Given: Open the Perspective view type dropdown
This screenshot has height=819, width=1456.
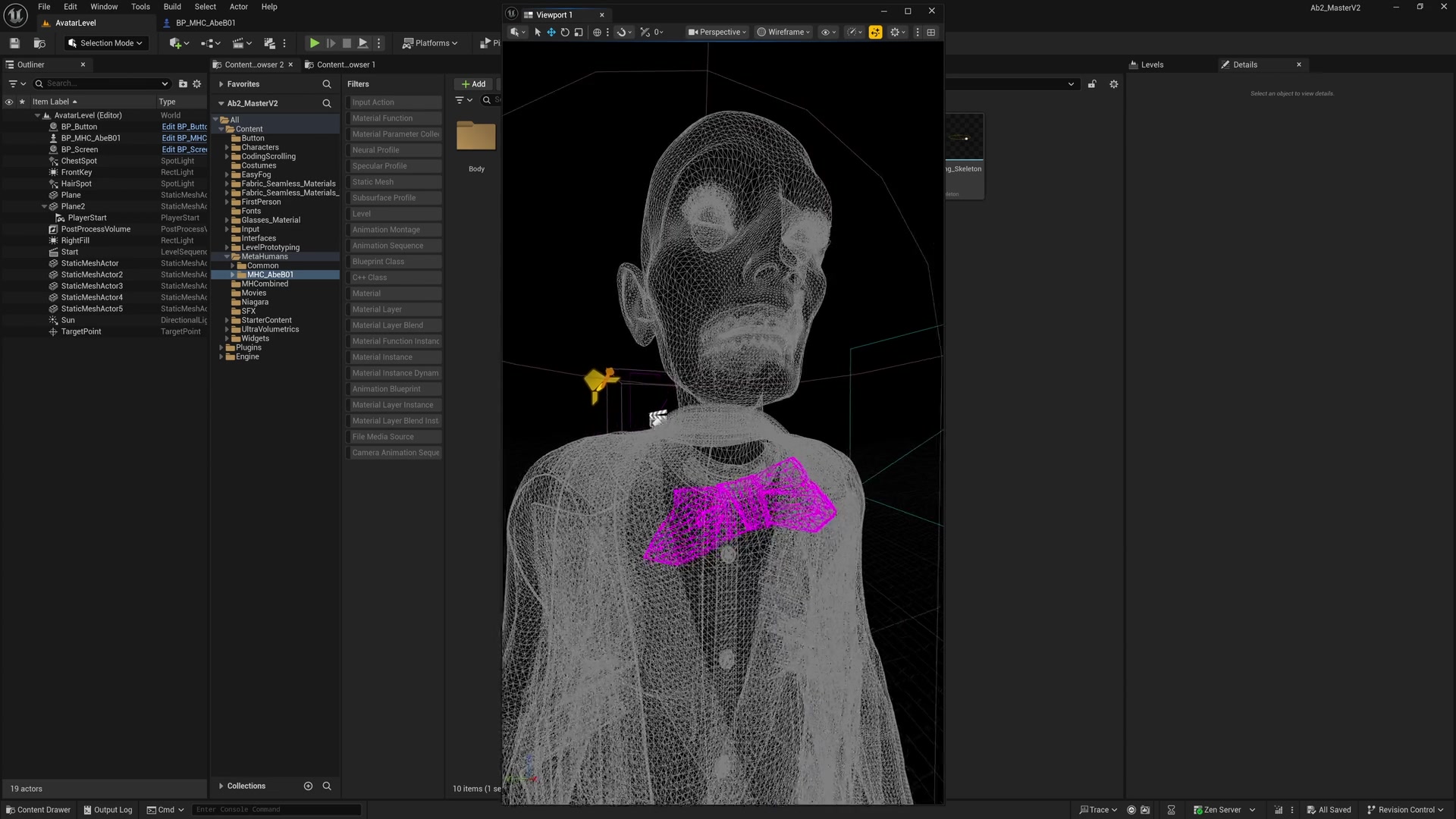Looking at the screenshot, I should pyautogui.click(x=717, y=33).
